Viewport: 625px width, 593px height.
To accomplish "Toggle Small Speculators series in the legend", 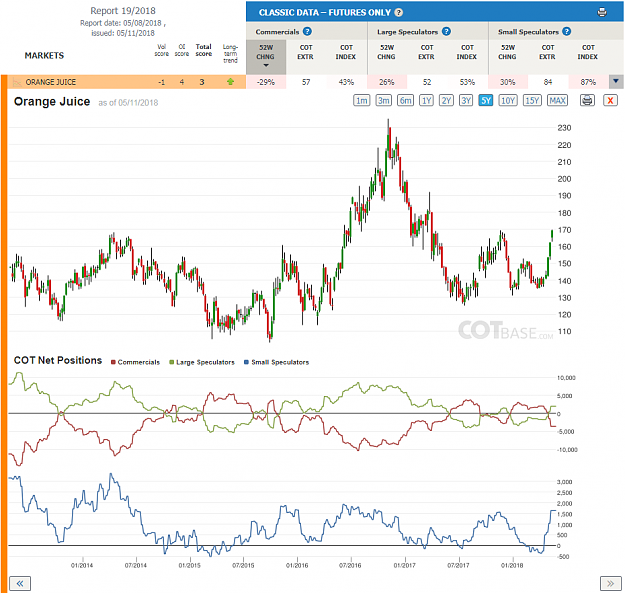I will pos(276,362).
